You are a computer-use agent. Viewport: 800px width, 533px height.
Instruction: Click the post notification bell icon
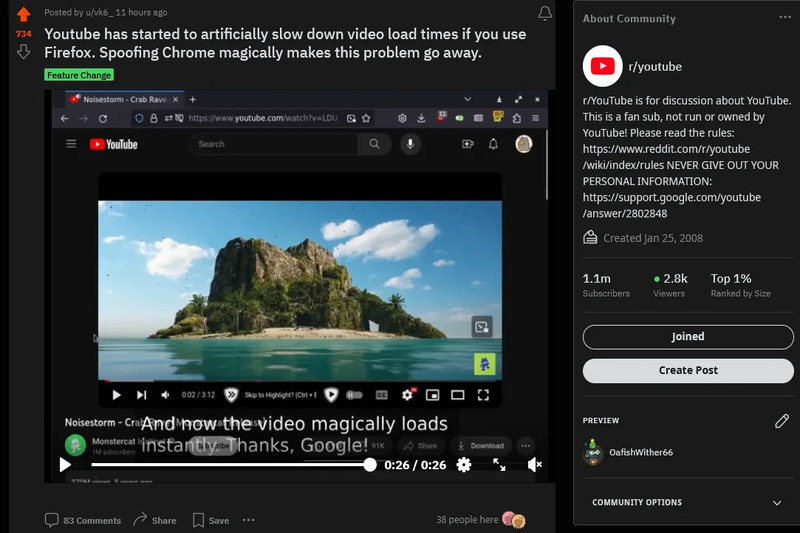tap(545, 13)
